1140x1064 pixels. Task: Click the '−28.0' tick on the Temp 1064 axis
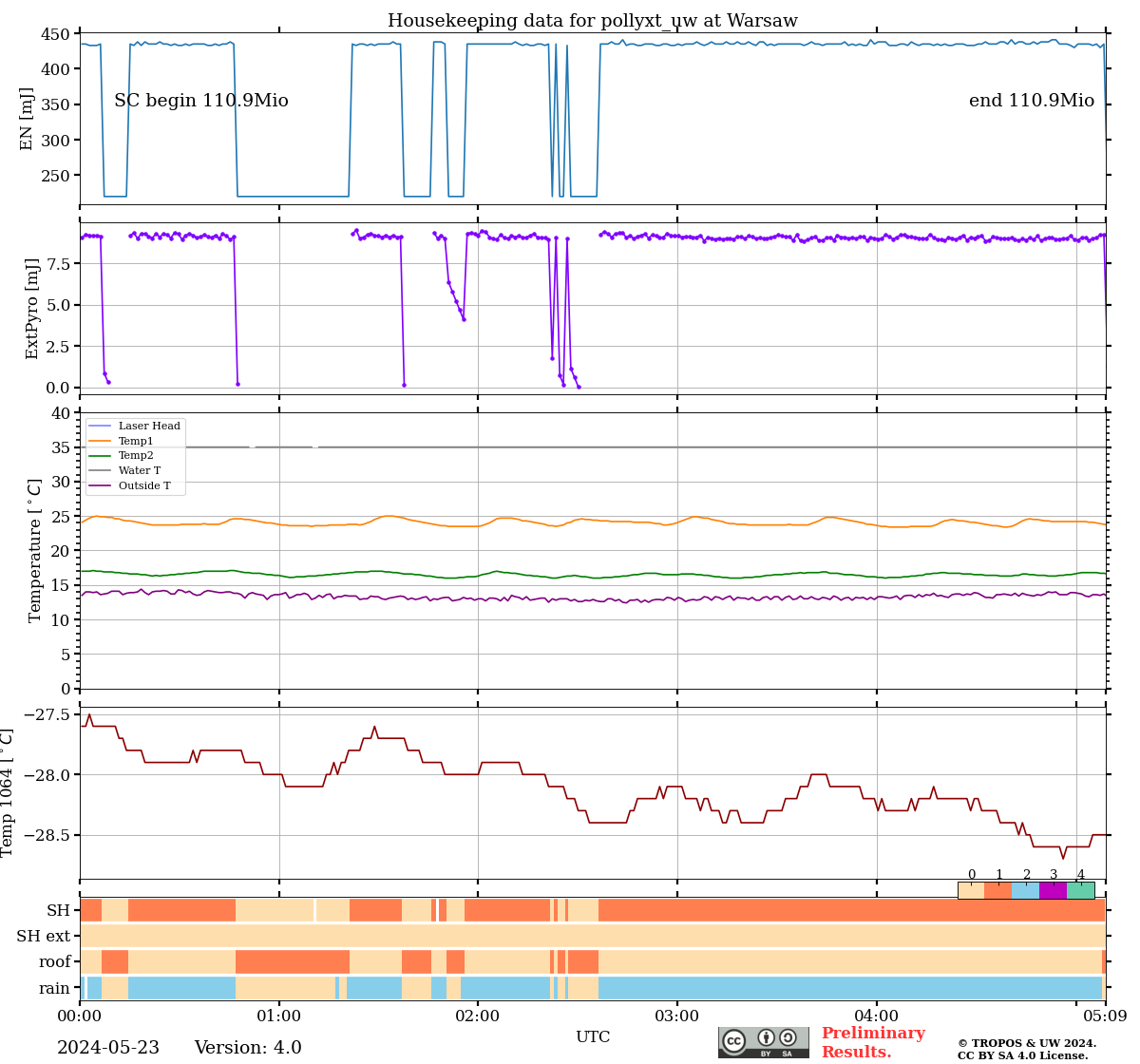(x=47, y=775)
